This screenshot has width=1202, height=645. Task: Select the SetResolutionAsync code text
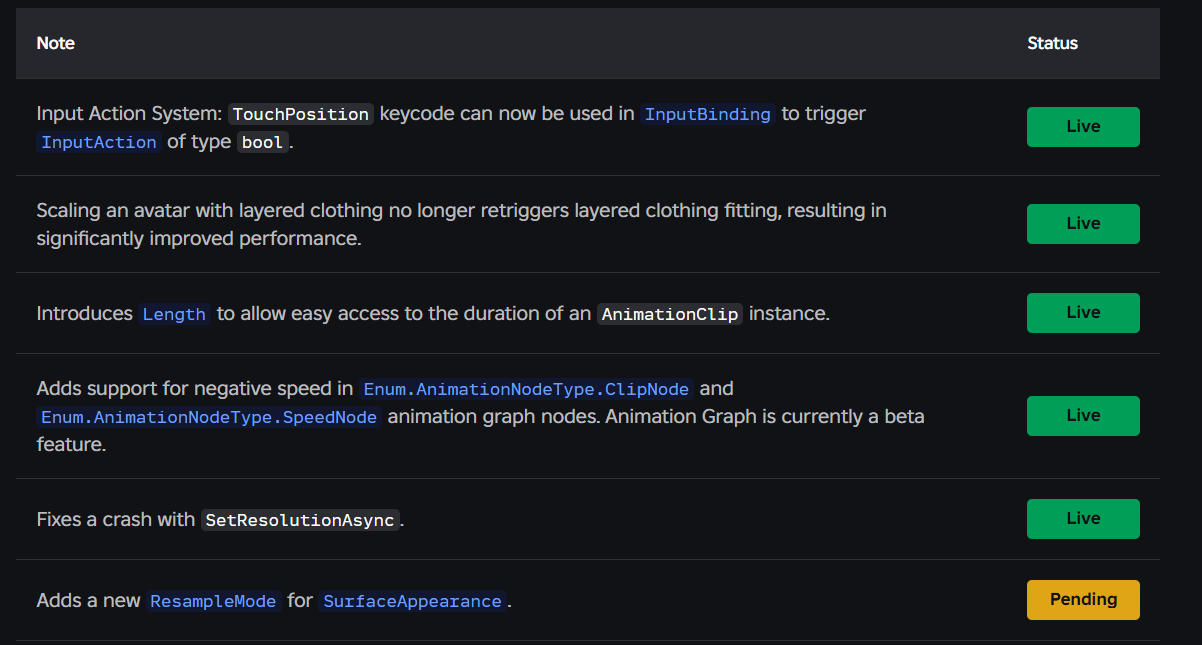pos(300,520)
